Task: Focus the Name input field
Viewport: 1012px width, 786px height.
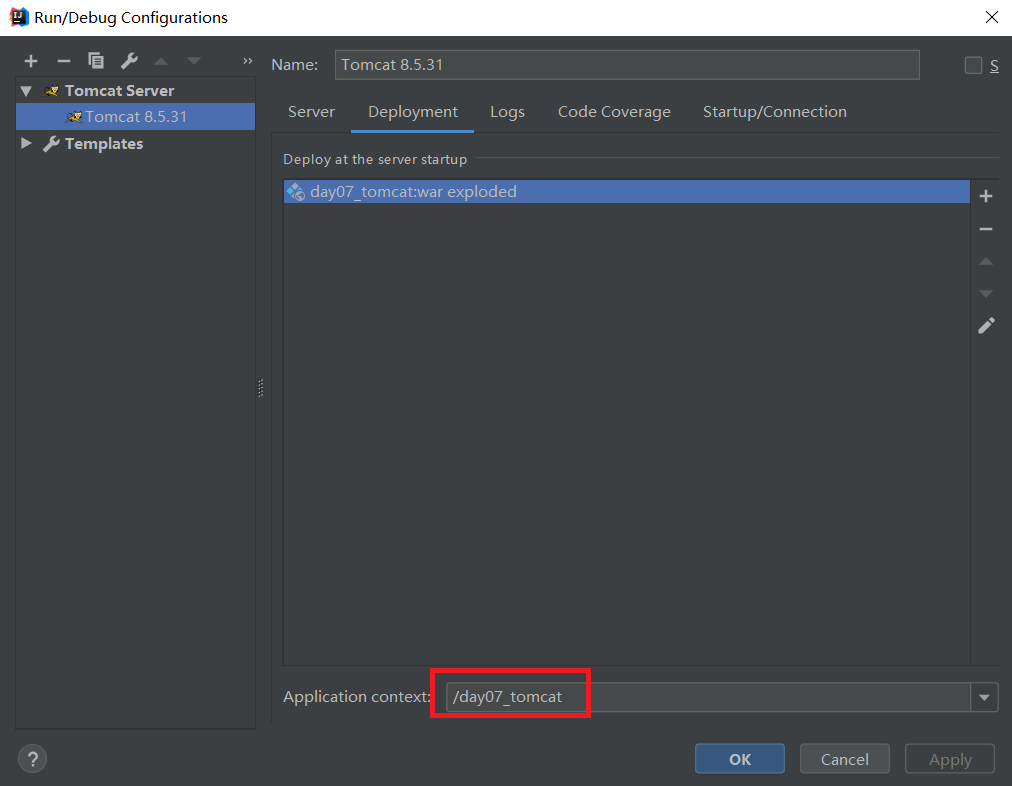Action: point(627,65)
